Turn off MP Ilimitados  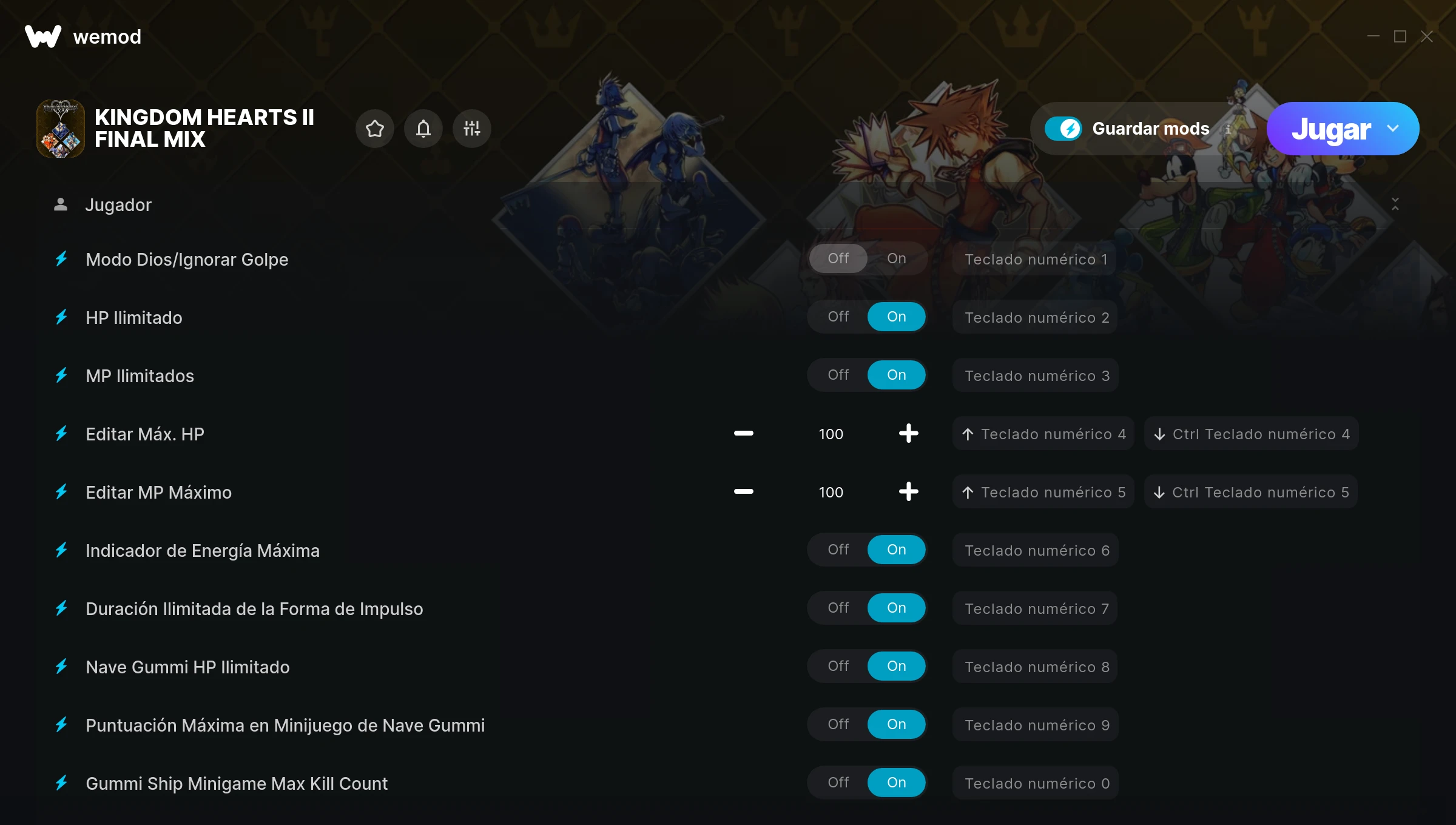tap(838, 375)
